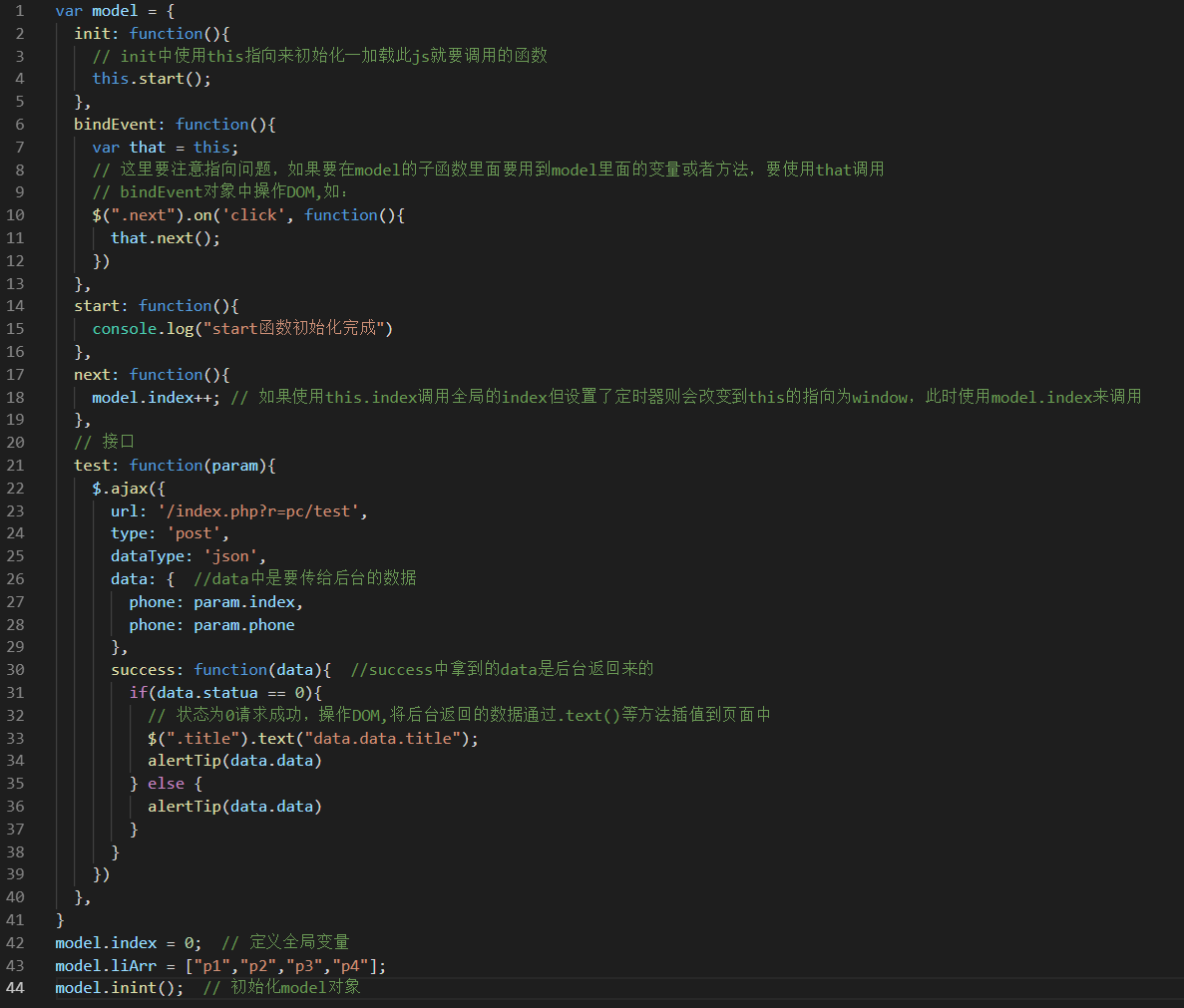Click "type: 'post'," line
The width and height of the screenshot is (1184, 1008).
click(x=170, y=533)
